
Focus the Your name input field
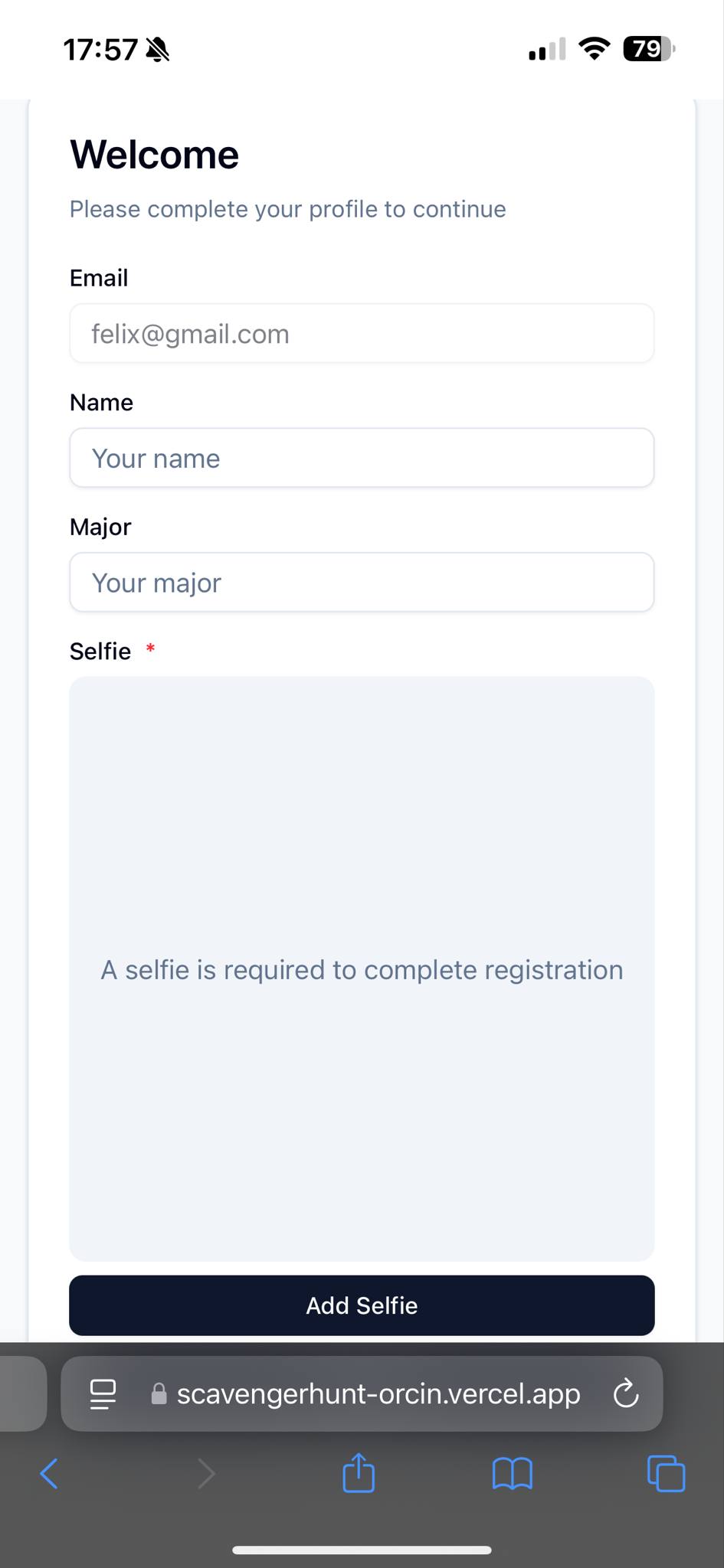[x=362, y=458]
